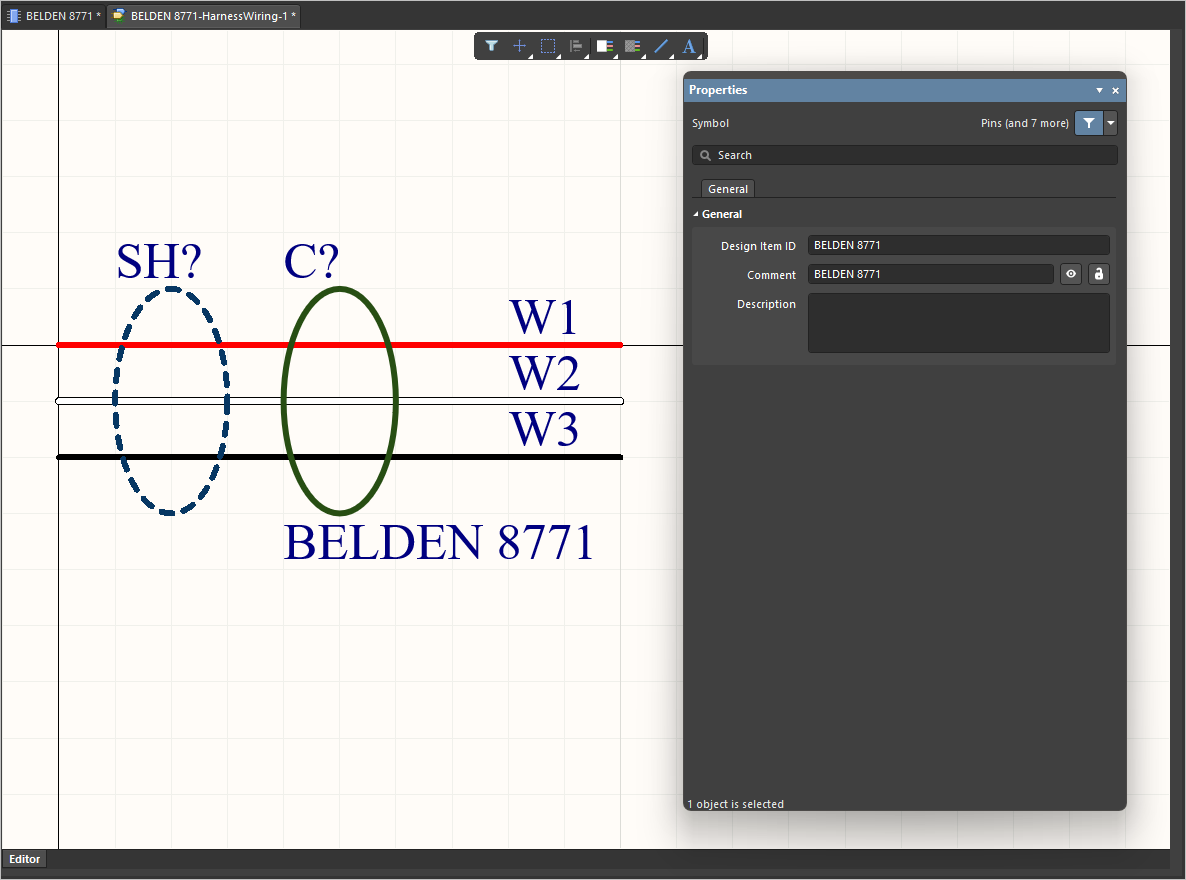Open the Properties panel options menu arrow
Screen dimensions: 1186x880
[x=1099, y=90]
